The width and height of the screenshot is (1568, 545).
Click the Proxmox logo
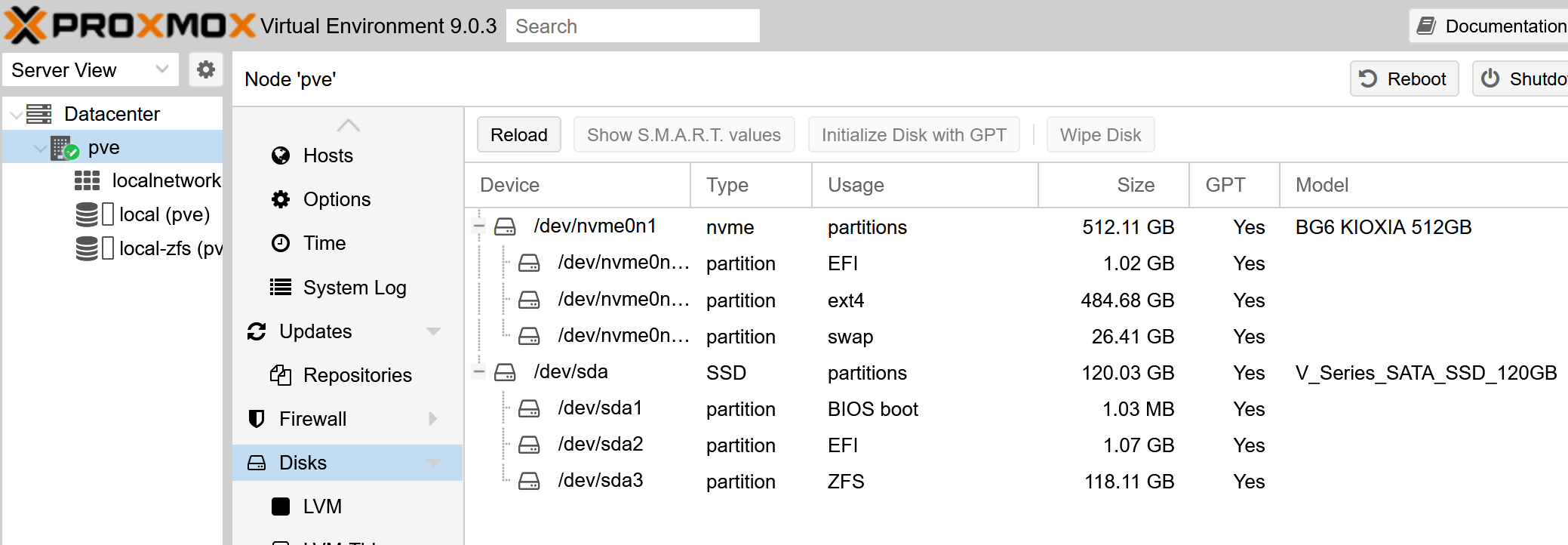tap(130, 26)
